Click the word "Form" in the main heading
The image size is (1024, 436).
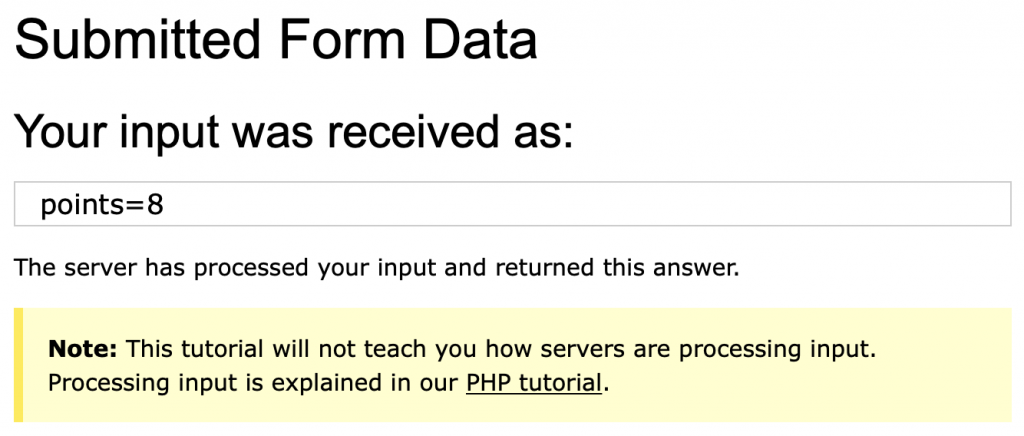coord(335,39)
